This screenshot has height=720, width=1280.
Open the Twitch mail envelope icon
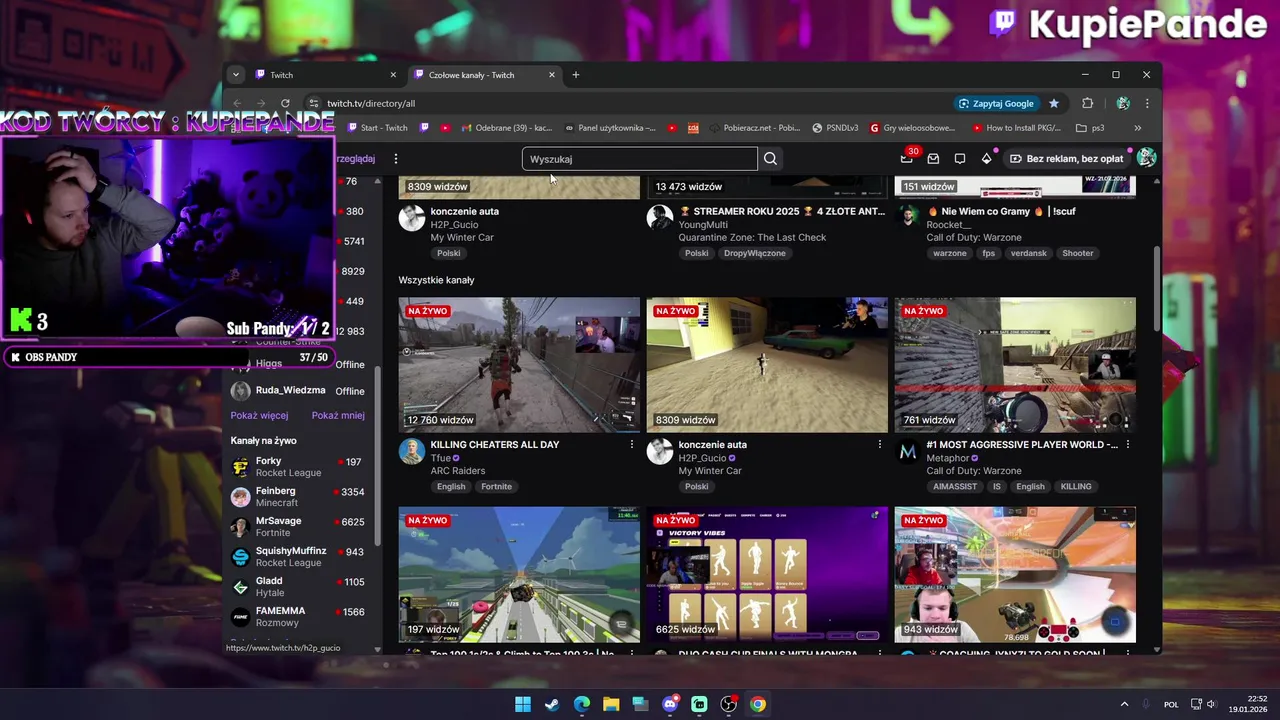(x=933, y=159)
